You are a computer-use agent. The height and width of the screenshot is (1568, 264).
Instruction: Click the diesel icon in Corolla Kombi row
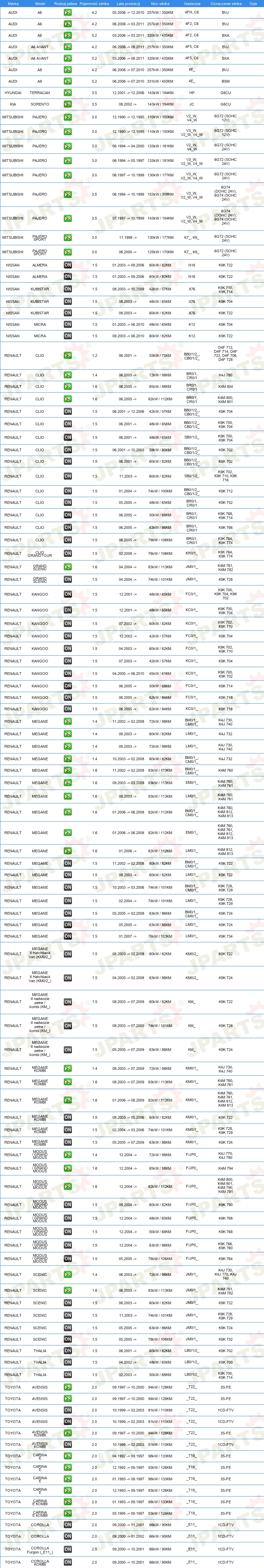click(x=68, y=1562)
